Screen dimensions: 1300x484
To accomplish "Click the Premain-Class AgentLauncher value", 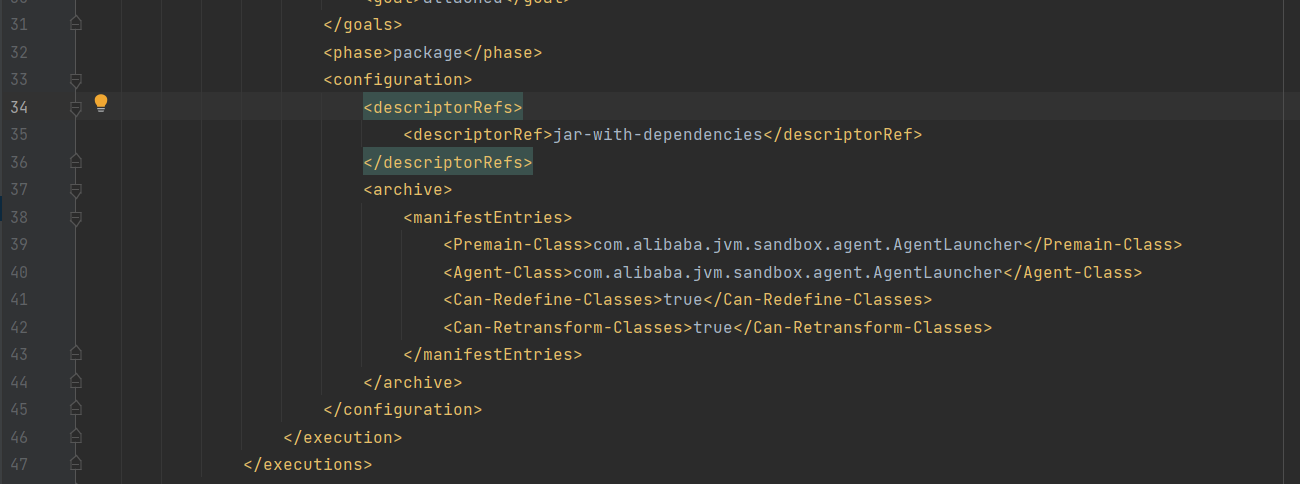I will 807,244.
